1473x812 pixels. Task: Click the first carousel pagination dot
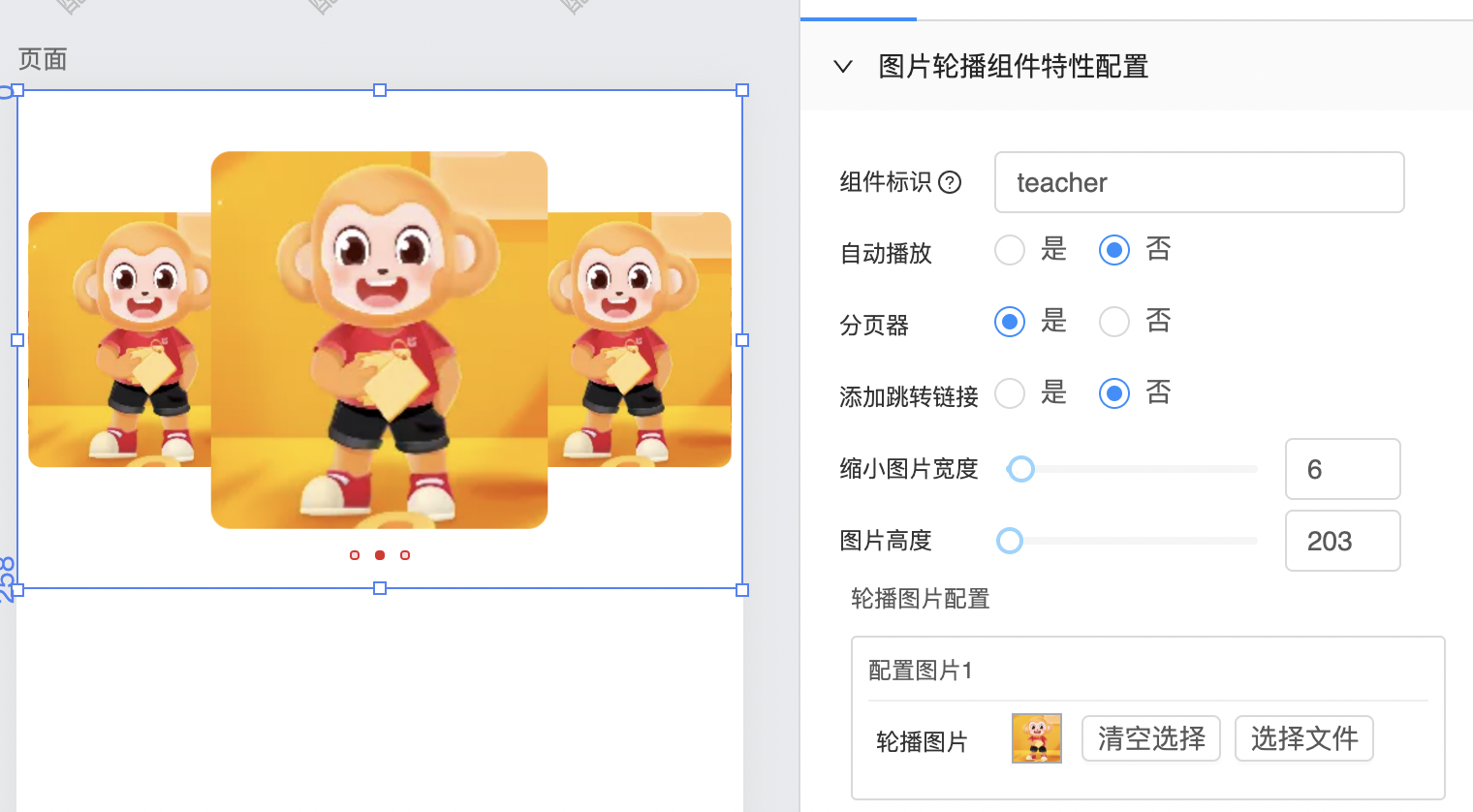[355, 555]
